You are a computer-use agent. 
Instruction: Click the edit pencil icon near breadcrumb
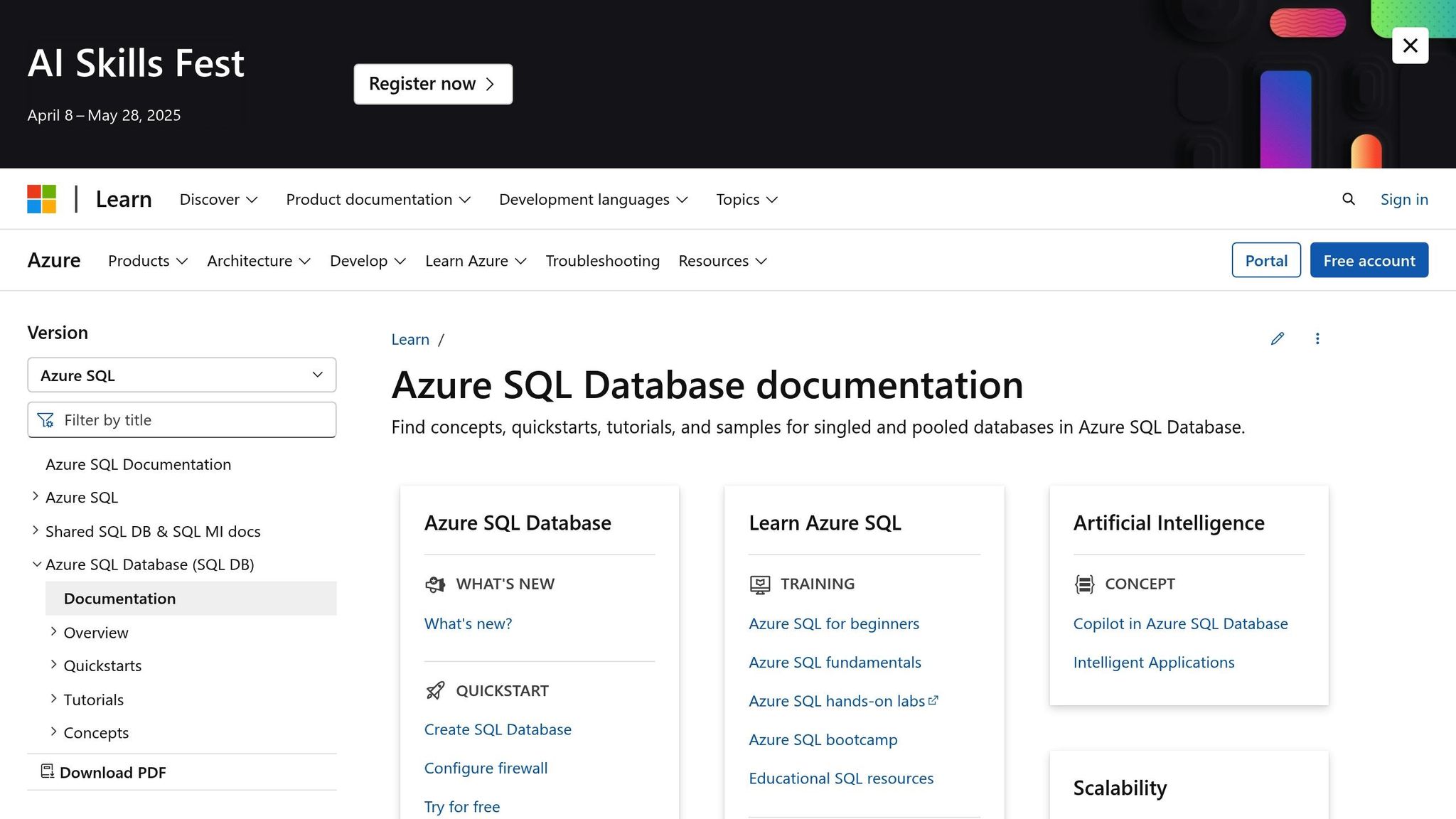pyautogui.click(x=1278, y=338)
